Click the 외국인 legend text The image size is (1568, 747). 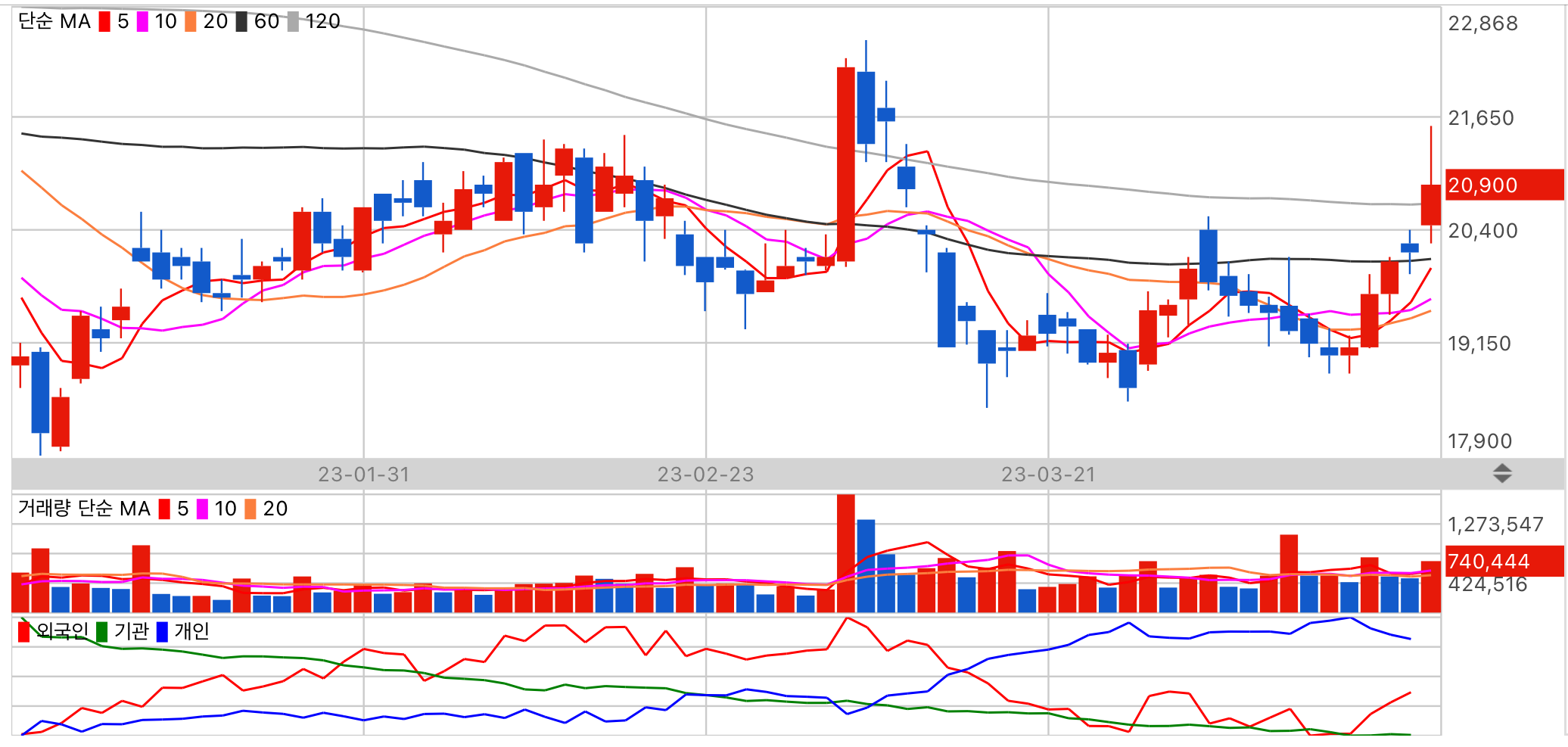click(63, 631)
